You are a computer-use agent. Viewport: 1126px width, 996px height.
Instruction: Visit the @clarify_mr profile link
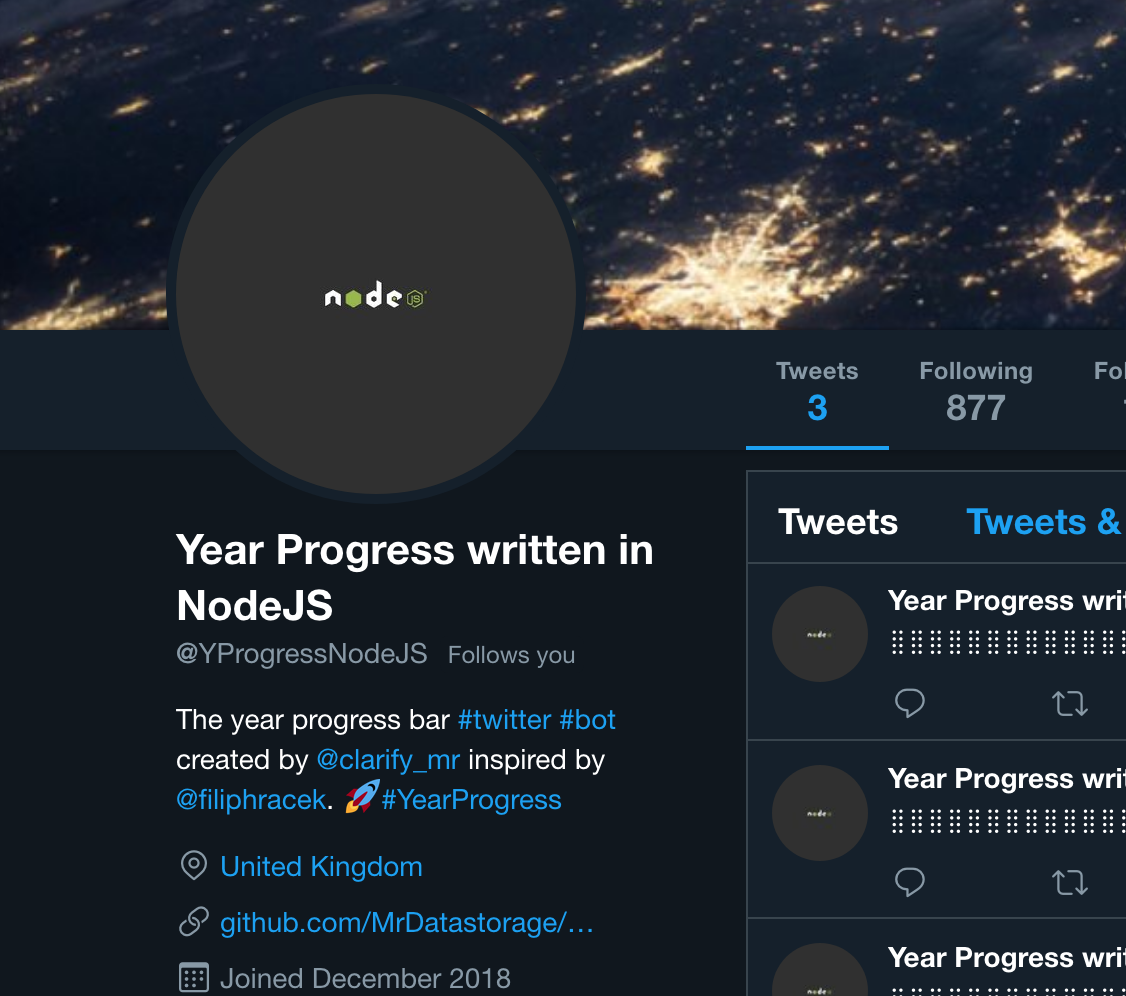(387, 759)
